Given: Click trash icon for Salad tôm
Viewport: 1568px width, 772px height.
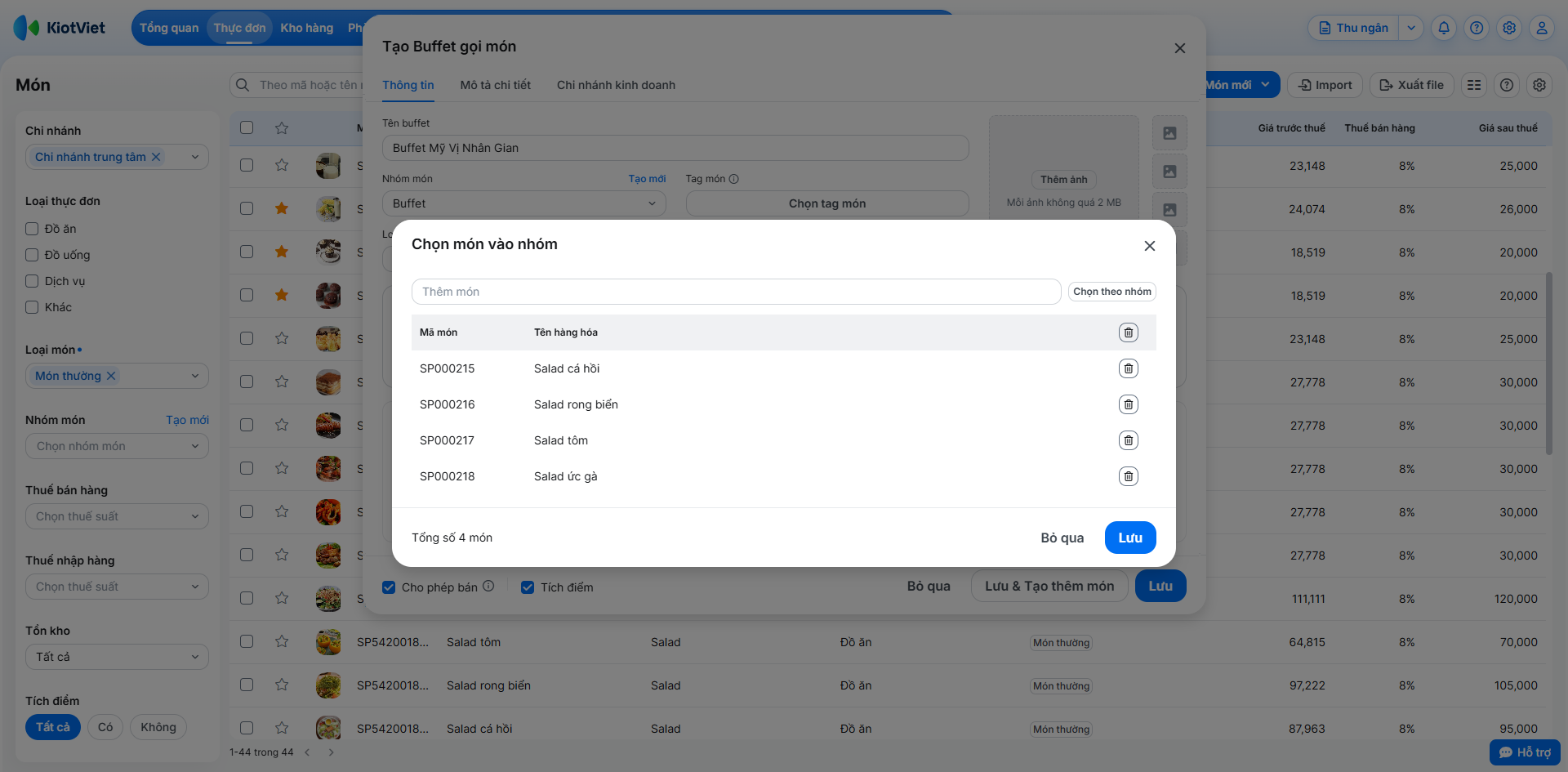Looking at the screenshot, I should coord(1128,440).
